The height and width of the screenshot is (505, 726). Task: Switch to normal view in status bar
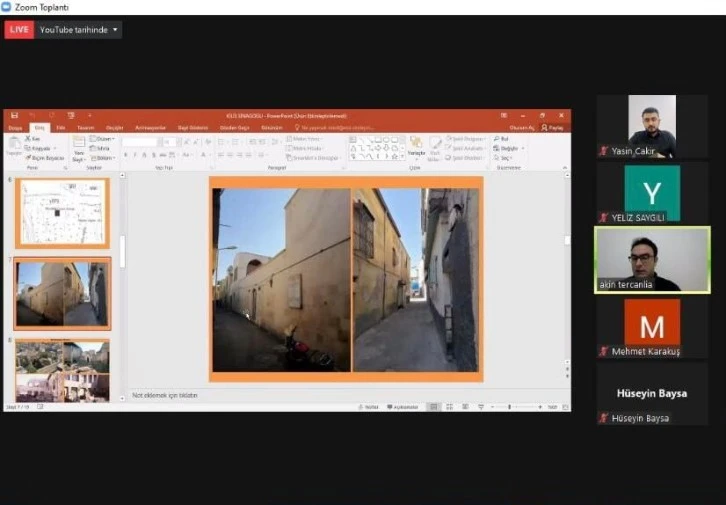click(x=433, y=407)
